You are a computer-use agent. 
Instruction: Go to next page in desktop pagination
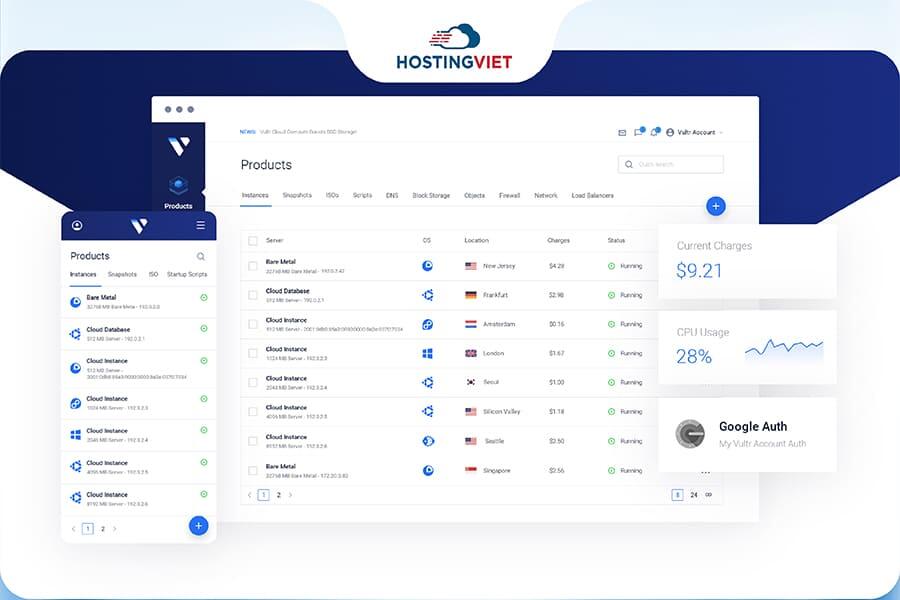[x=290, y=495]
